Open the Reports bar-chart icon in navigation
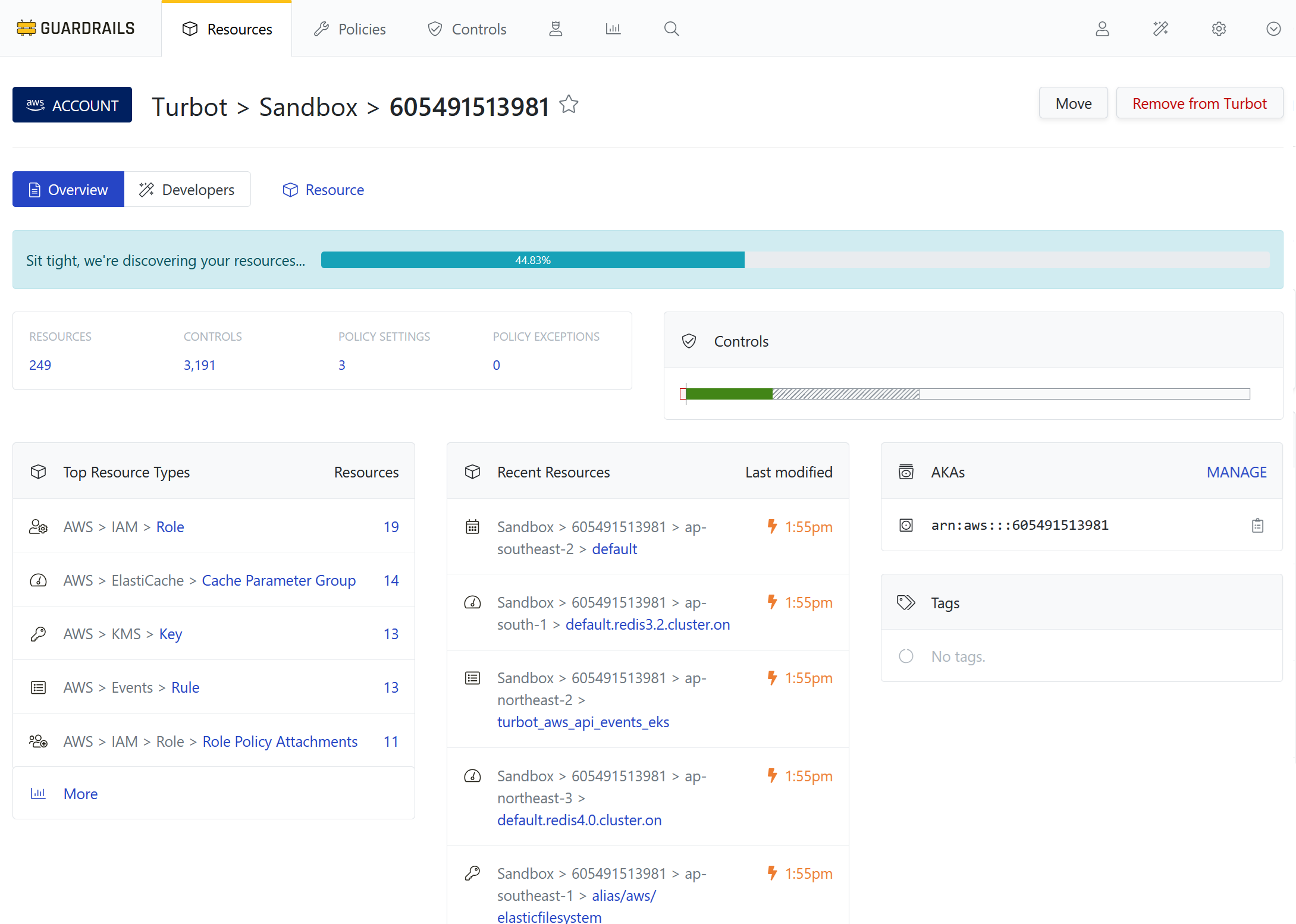Screen dimensions: 1296x924 613,28
